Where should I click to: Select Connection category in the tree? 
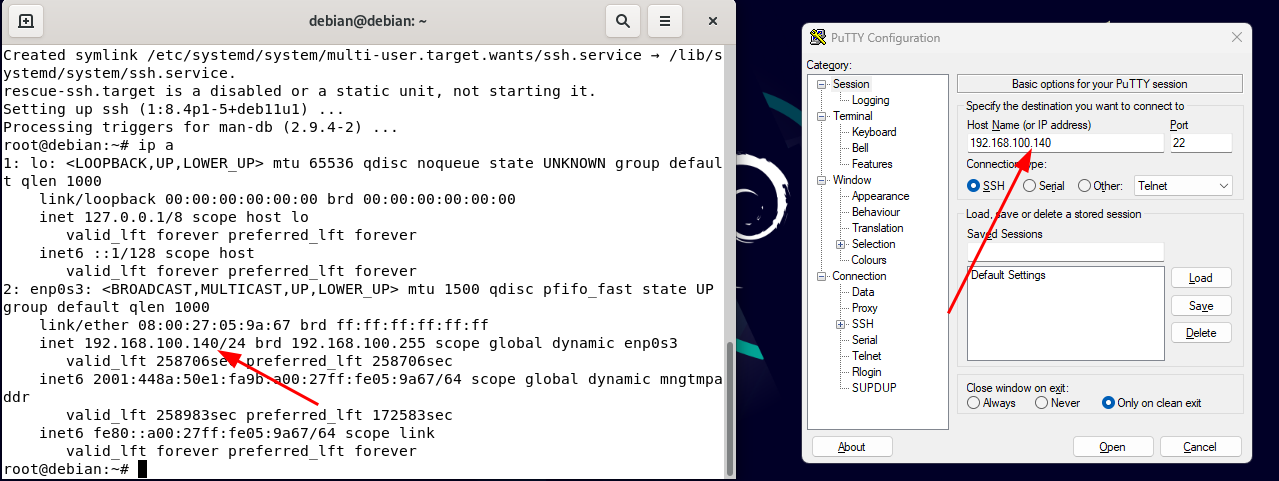(x=859, y=276)
